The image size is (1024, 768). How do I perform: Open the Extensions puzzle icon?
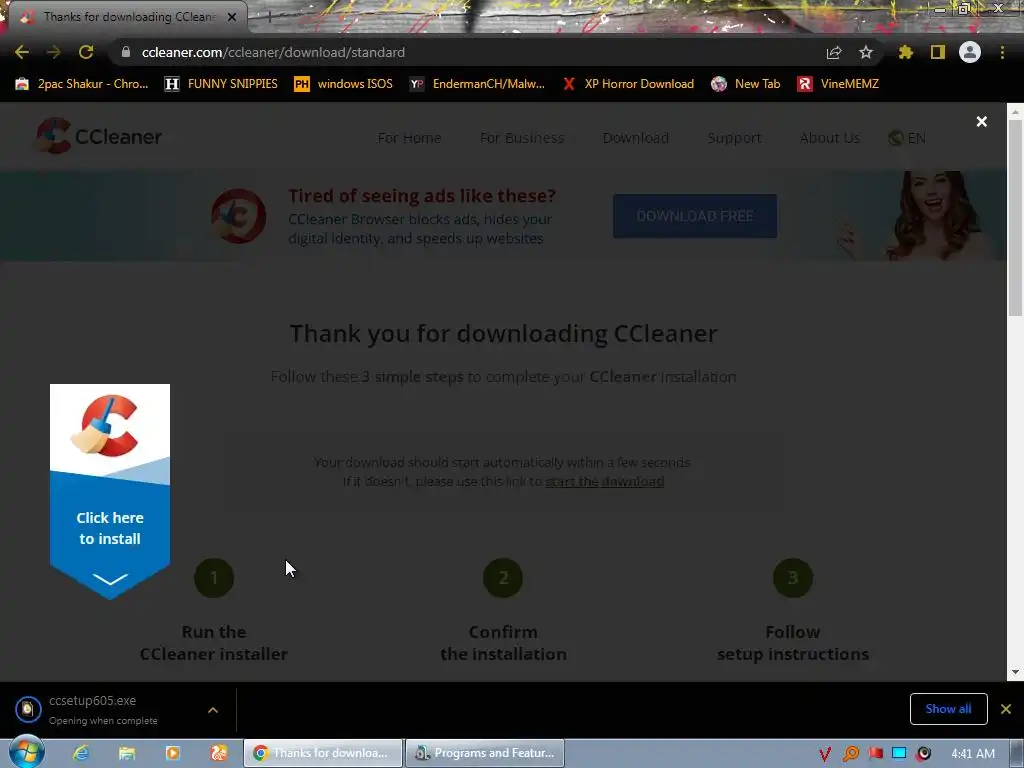click(x=906, y=52)
